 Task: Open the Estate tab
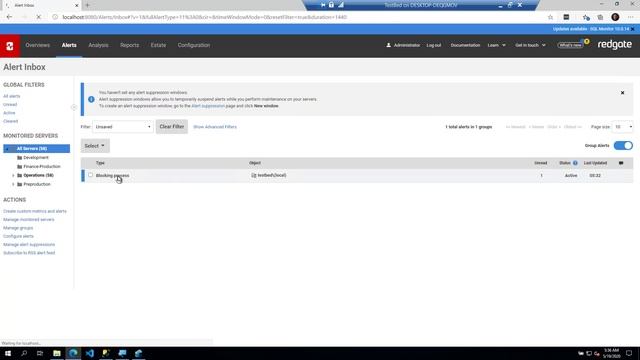(158, 45)
